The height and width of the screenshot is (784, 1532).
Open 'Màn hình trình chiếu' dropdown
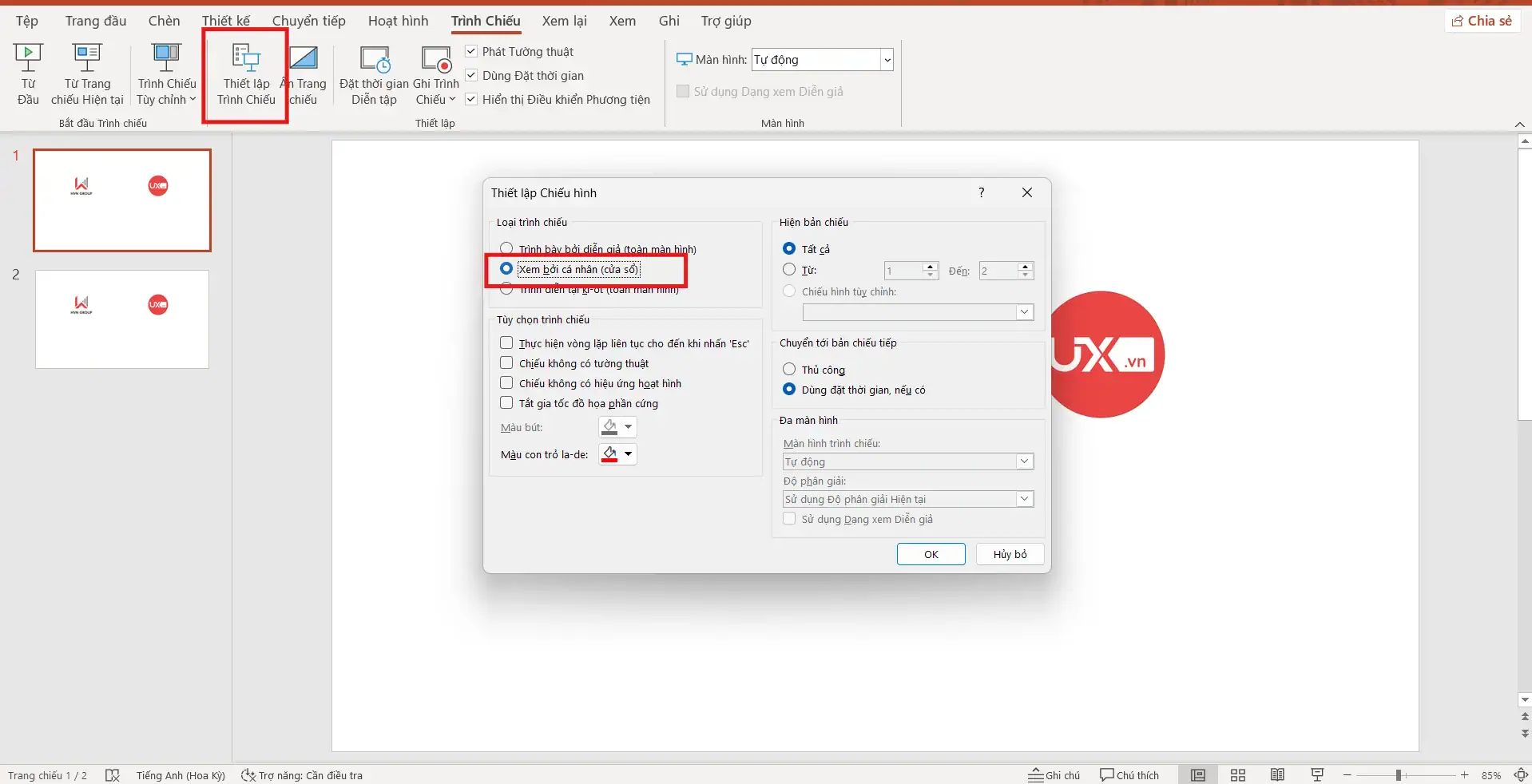tap(1025, 461)
